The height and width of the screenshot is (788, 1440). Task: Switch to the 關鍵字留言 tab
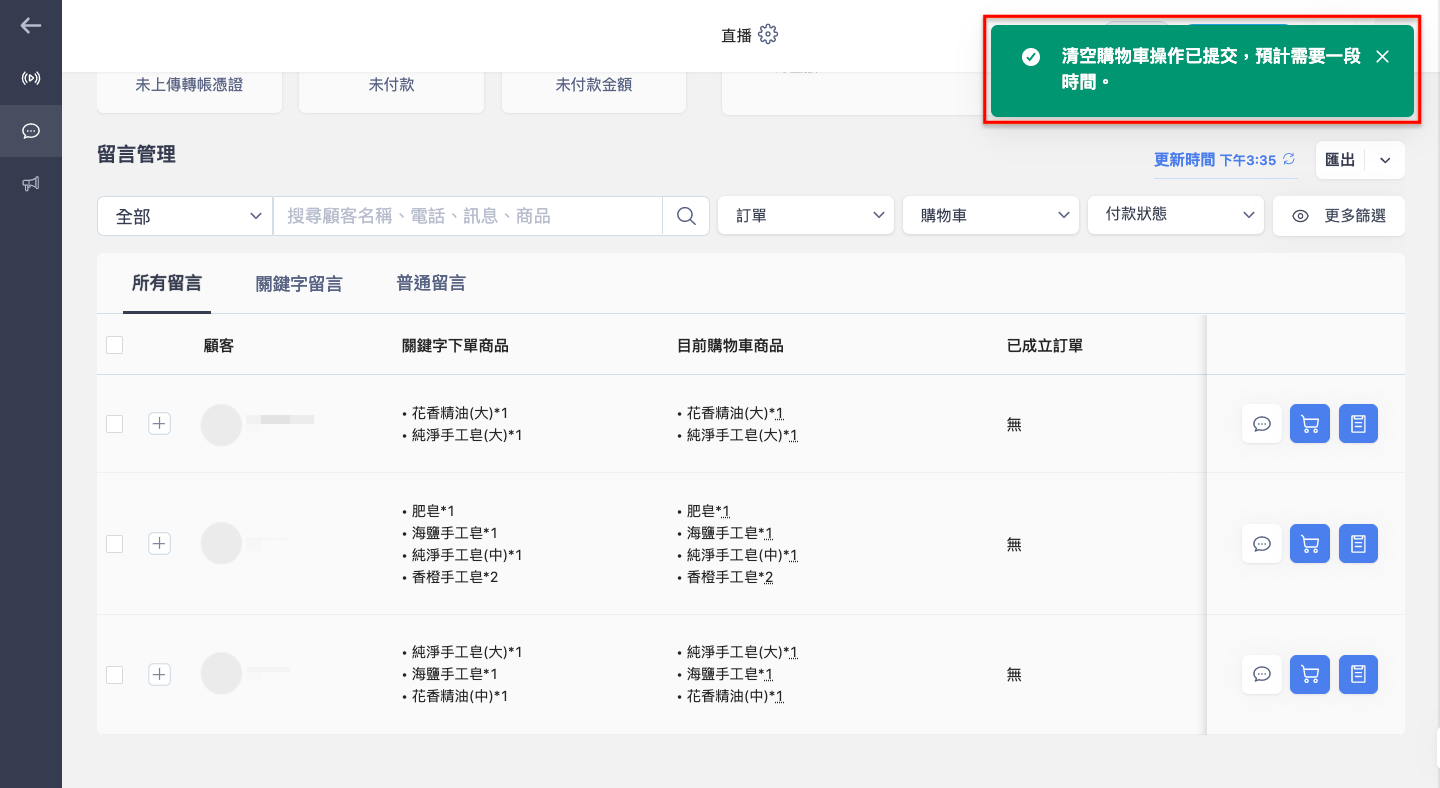[299, 284]
